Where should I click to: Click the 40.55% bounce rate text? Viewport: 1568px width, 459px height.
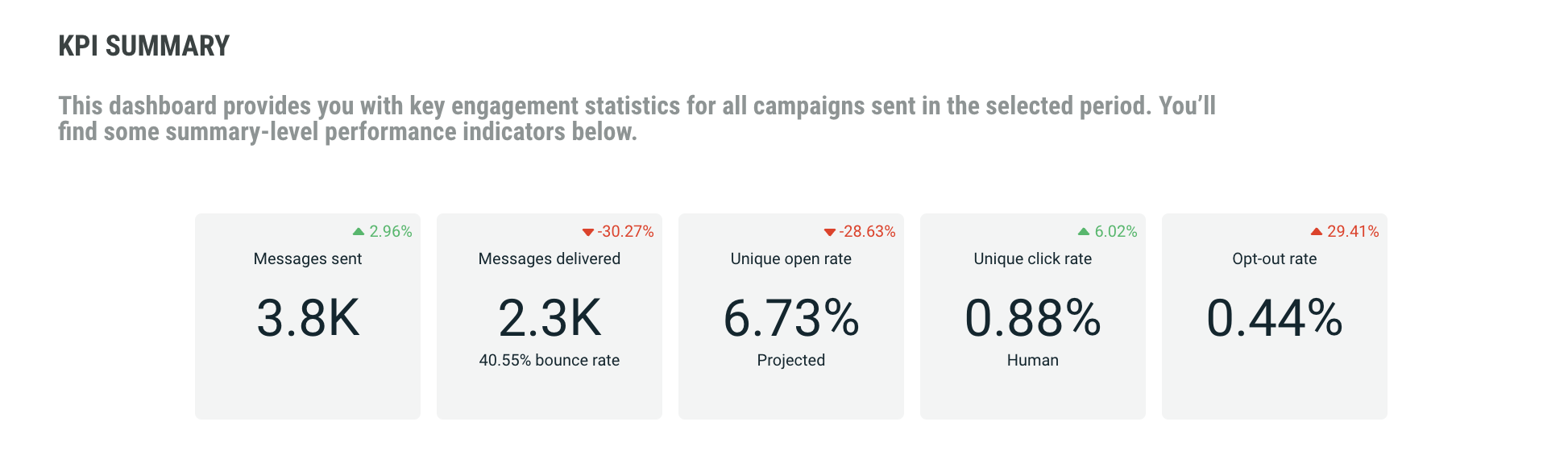click(x=550, y=361)
